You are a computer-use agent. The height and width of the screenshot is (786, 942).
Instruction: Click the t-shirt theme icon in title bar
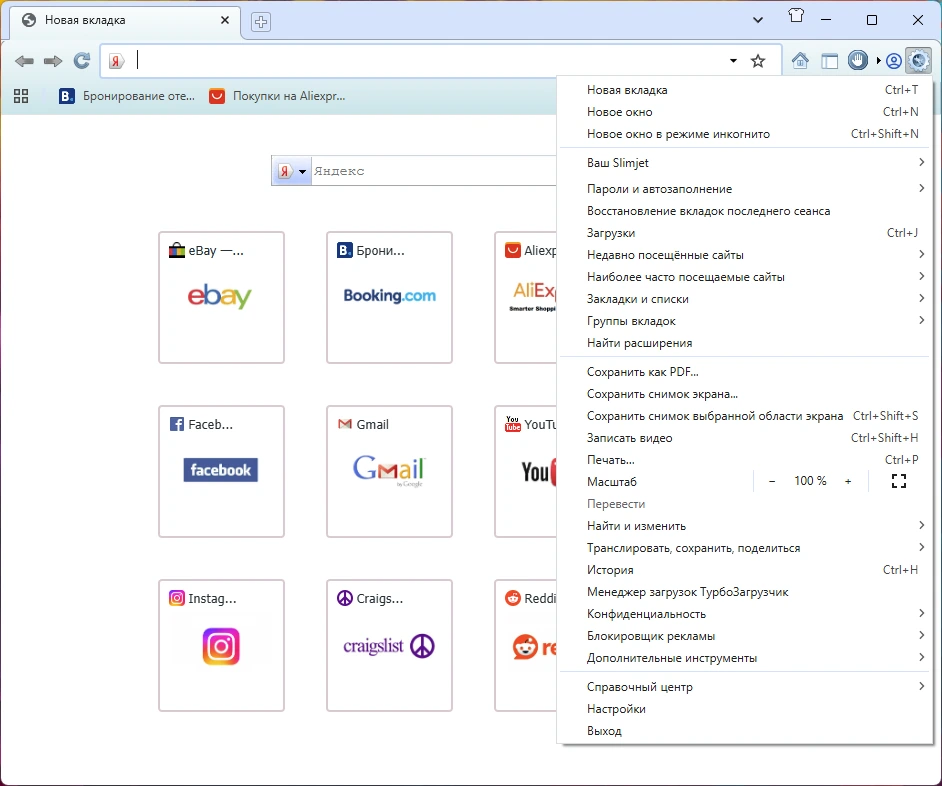tap(796, 16)
